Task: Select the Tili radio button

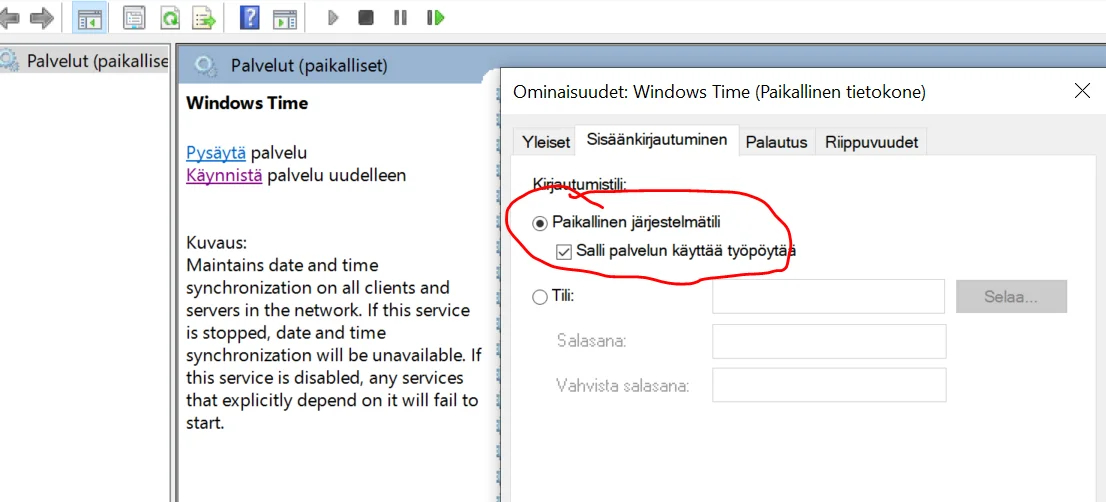Action: 540,297
